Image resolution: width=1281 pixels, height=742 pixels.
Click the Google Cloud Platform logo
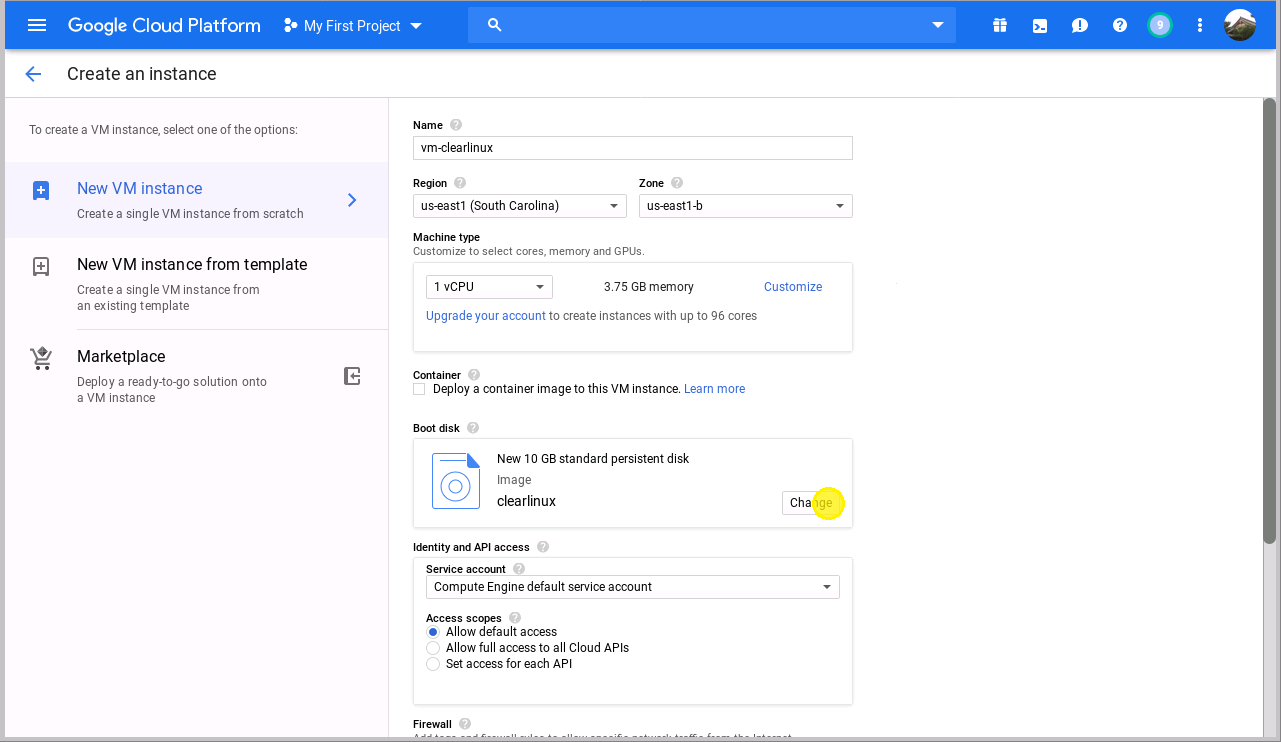[x=164, y=26]
